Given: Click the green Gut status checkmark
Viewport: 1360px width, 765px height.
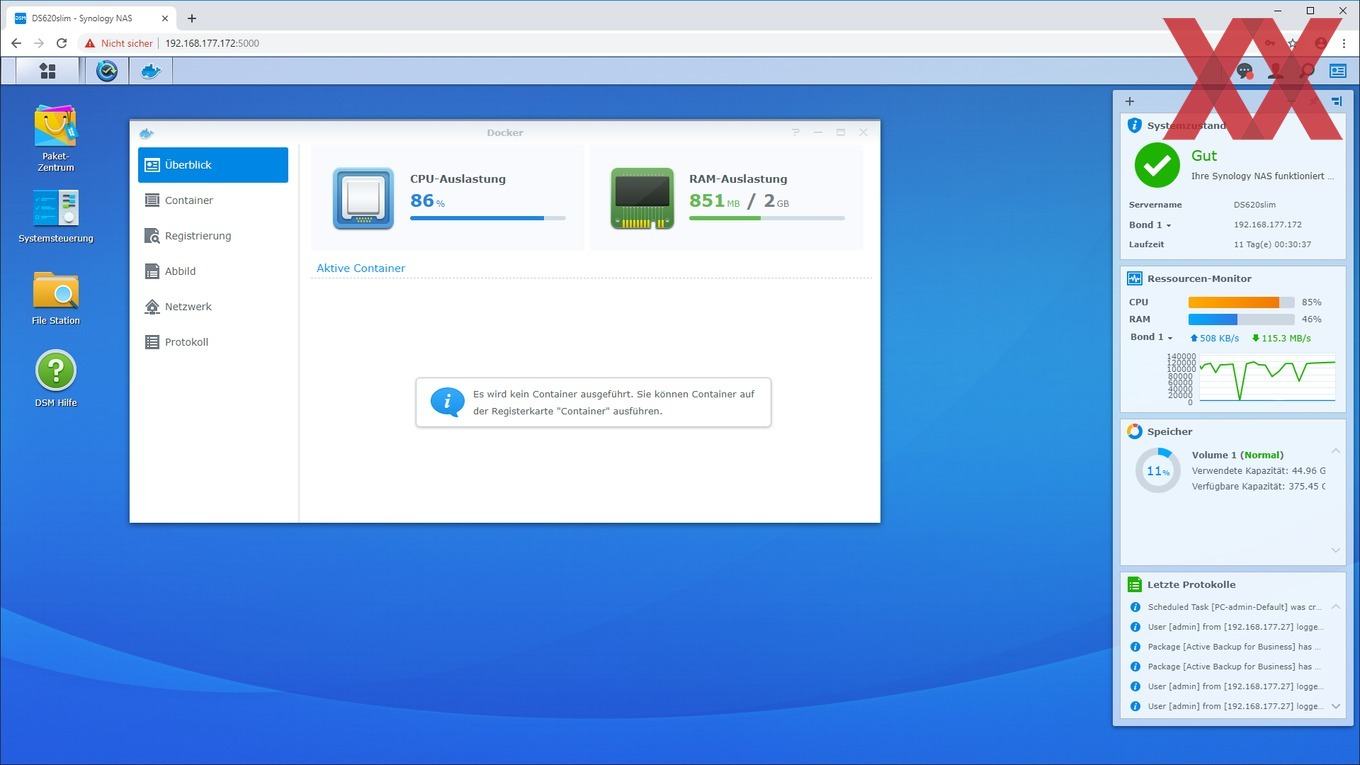Looking at the screenshot, I should point(1157,165).
